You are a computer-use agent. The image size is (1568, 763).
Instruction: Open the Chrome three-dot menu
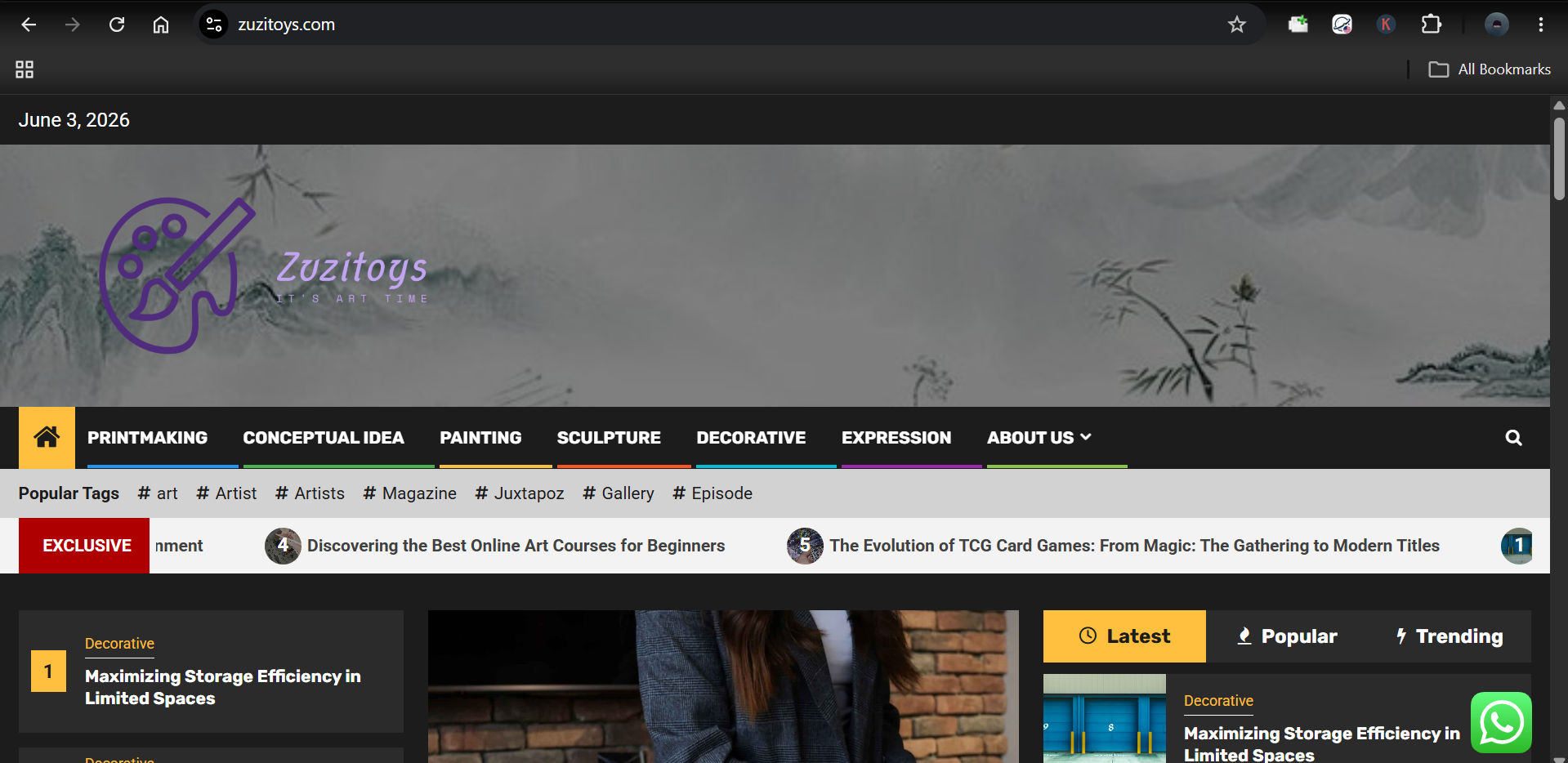tap(1540, 25)
